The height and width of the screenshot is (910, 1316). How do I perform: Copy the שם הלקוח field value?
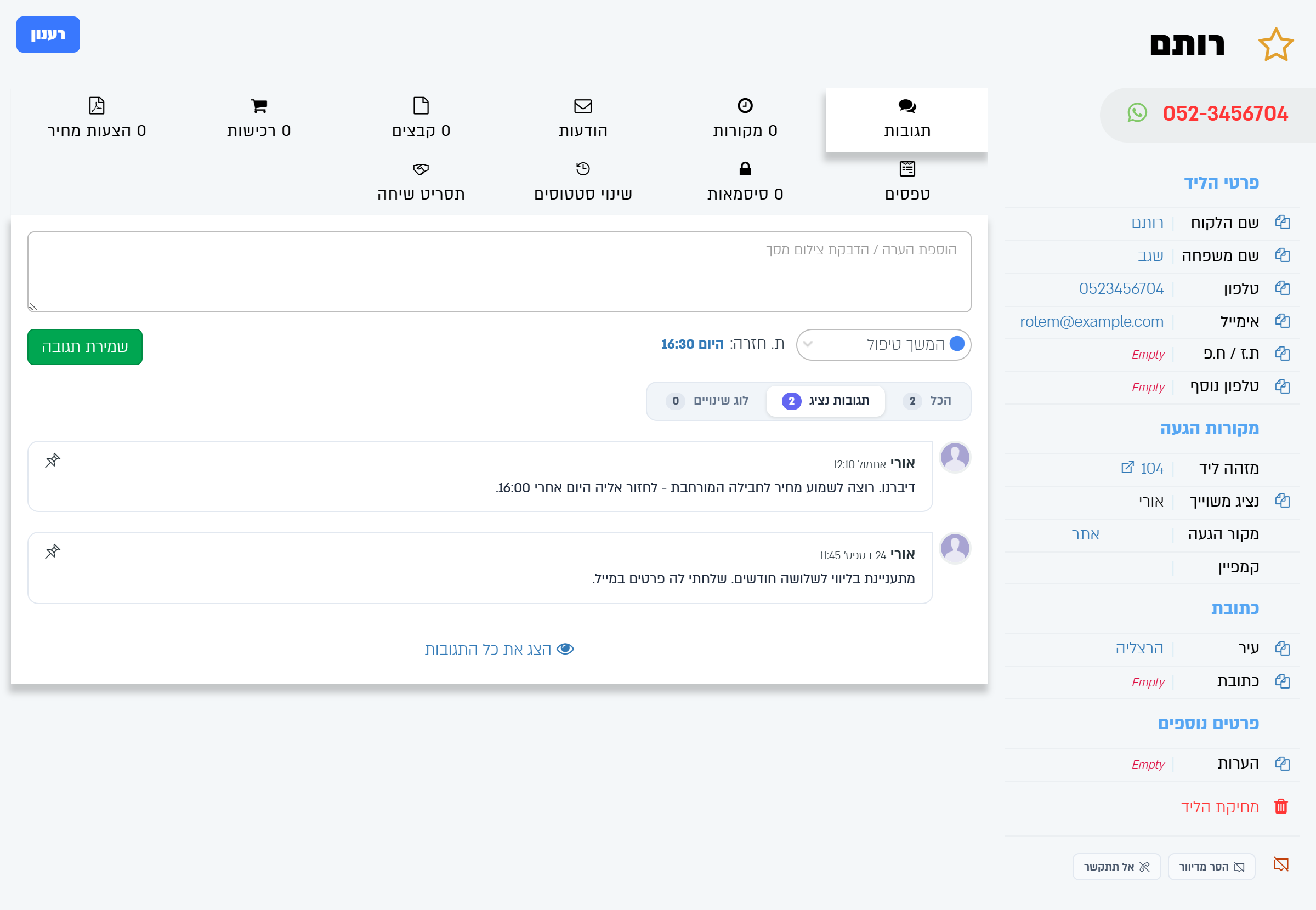(x=1283, y=223)
